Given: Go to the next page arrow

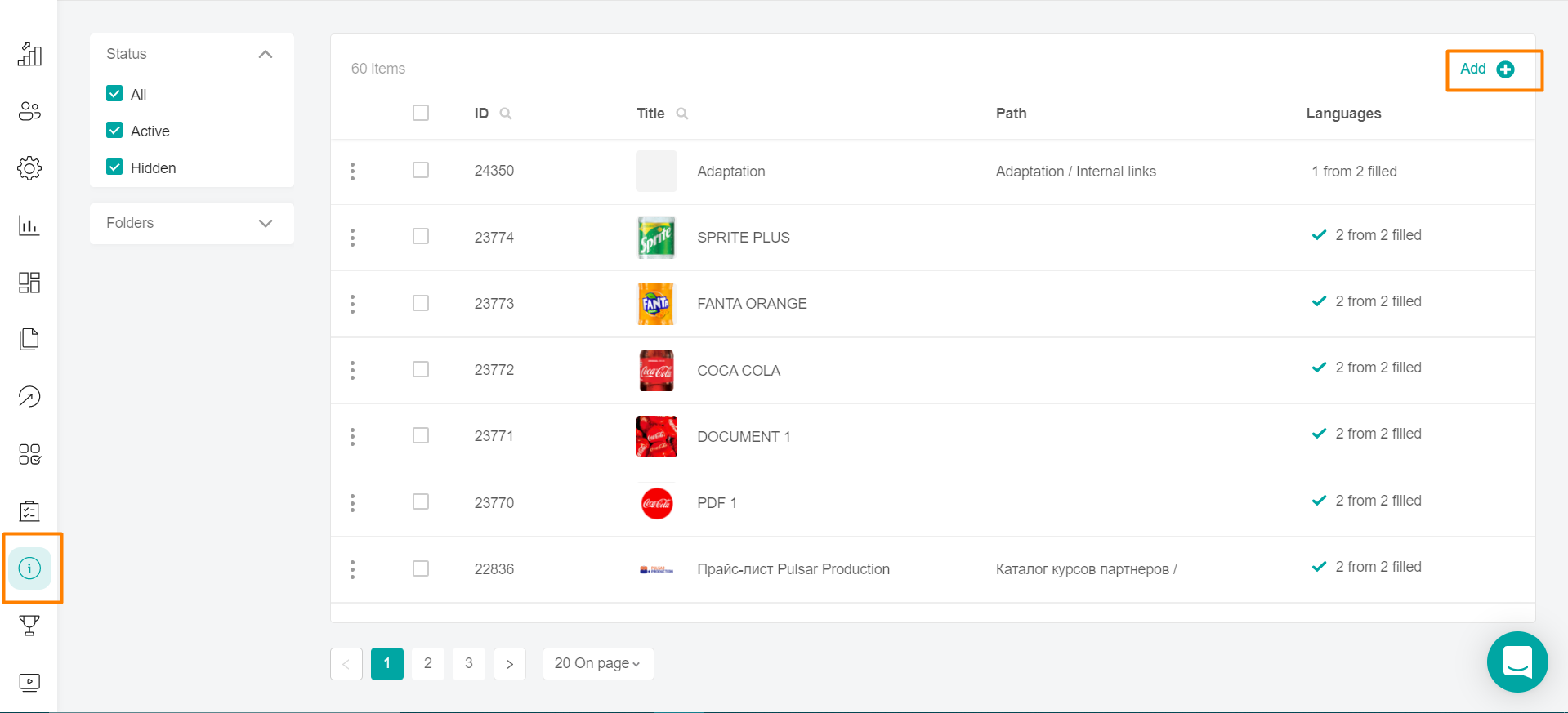Looking at the screenshot, I should (x=510, y=664).
